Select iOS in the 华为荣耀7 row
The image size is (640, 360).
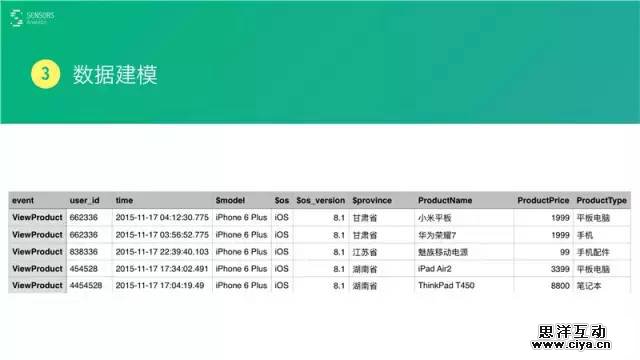pos(282,235)
